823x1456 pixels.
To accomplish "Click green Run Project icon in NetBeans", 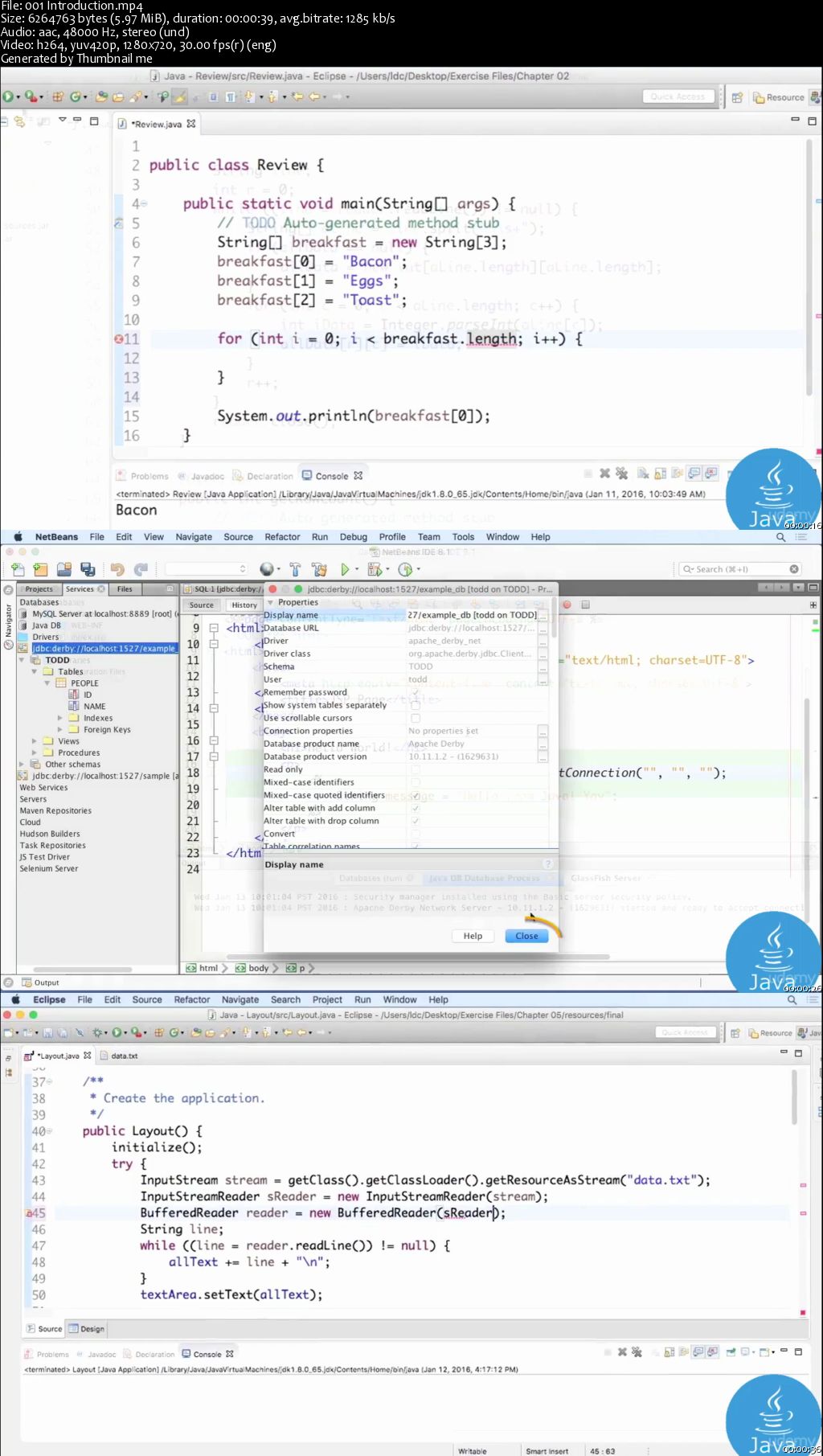I will (x=345, y=569).
